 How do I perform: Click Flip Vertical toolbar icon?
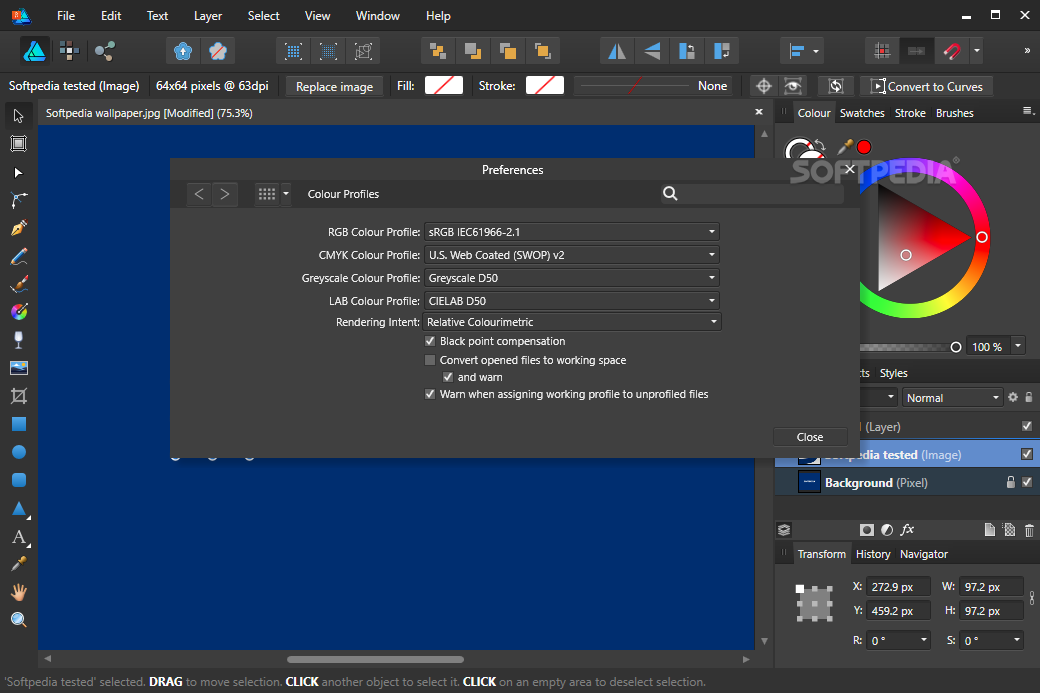tap(652, 51)
